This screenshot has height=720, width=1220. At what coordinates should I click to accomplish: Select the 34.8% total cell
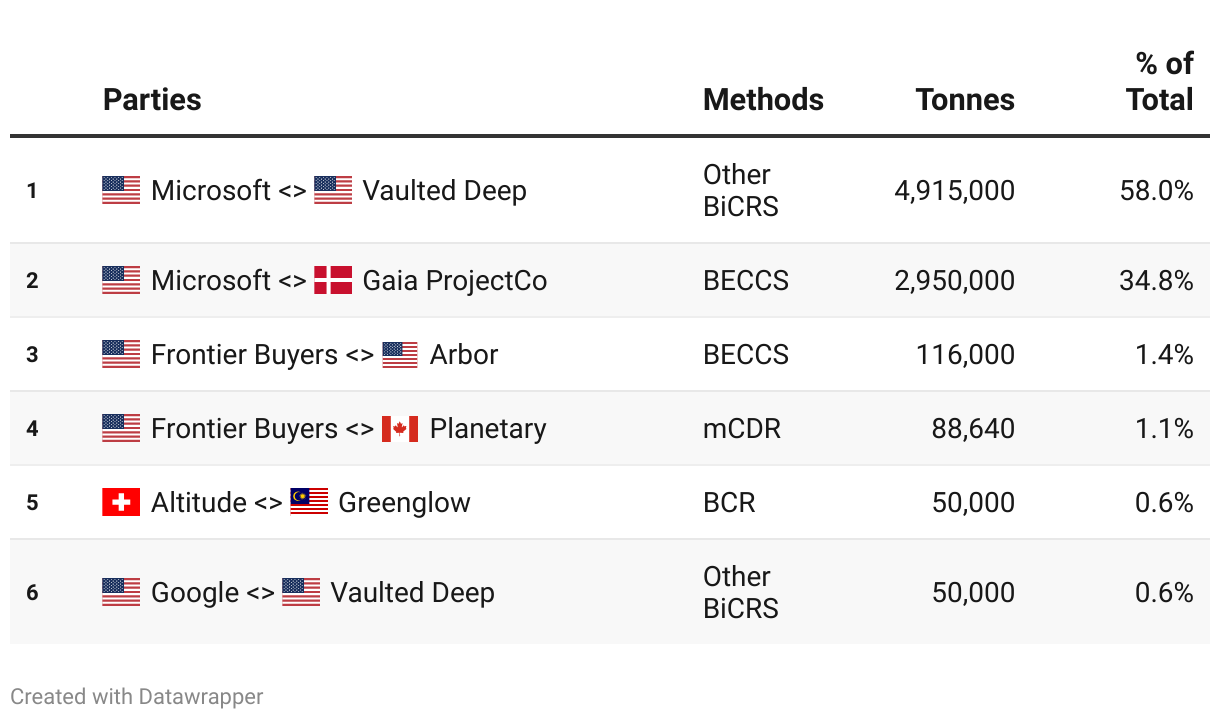pyautogui.click(x=1156, y=280)
